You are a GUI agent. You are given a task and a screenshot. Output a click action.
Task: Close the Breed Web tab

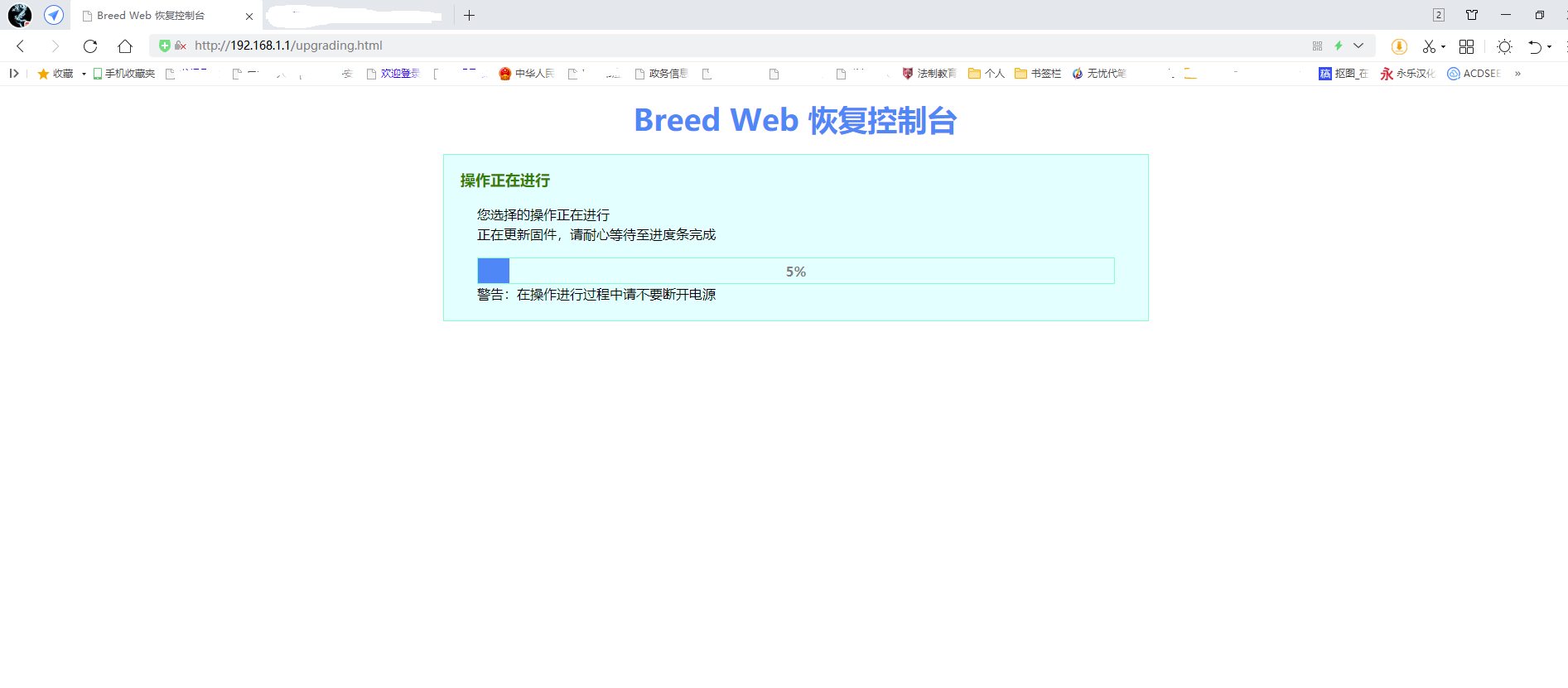pos(249,16)
